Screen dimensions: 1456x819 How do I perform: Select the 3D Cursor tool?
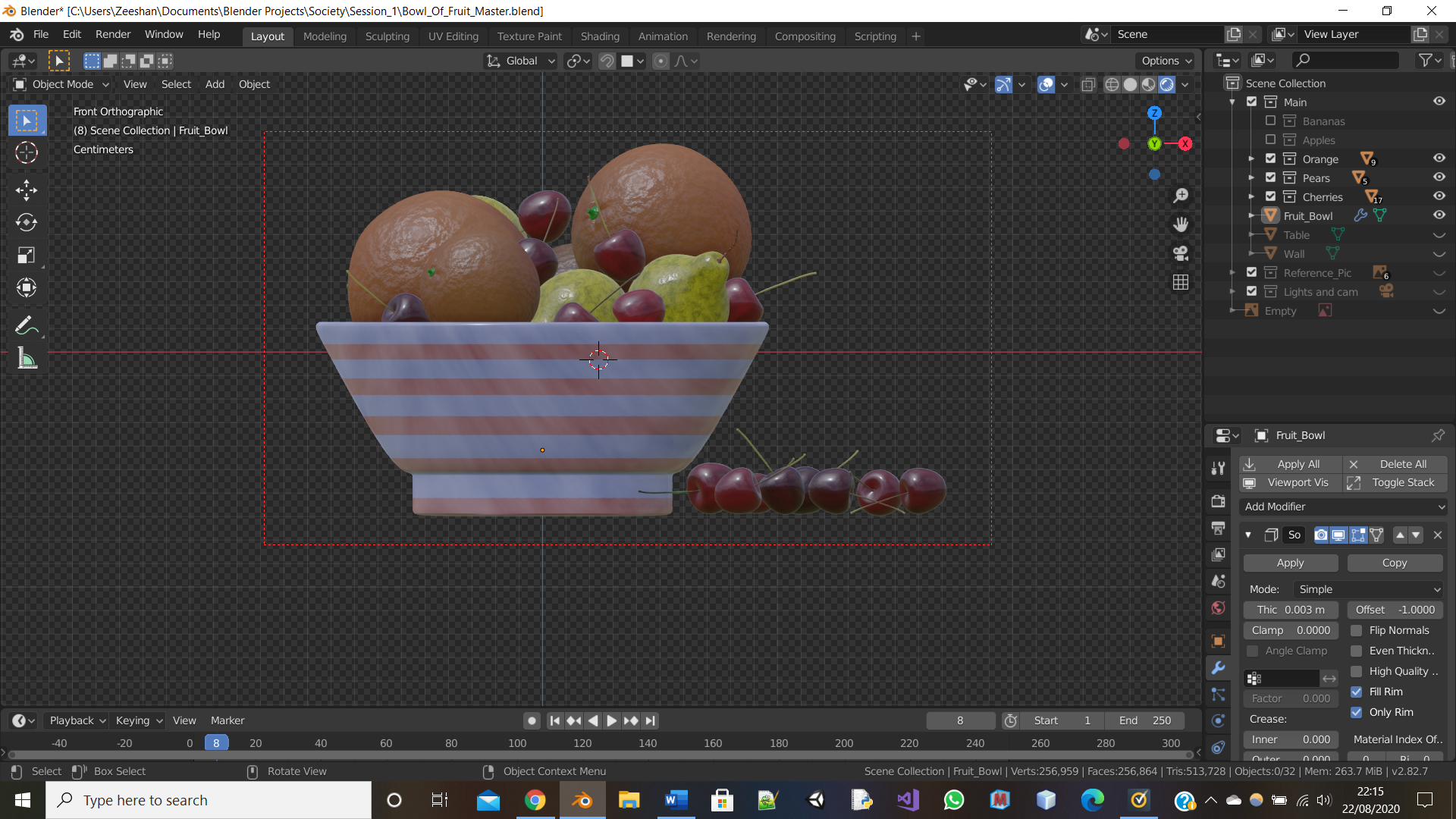coord(27,153)
